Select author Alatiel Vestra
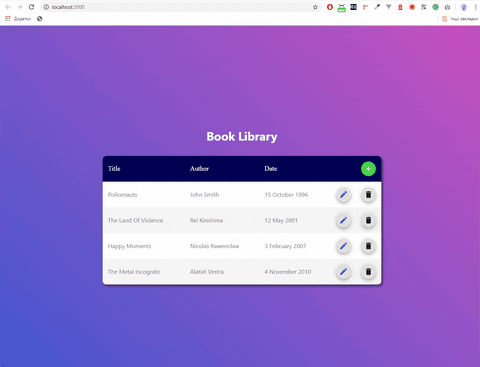Viewport: 480px width, 367px height. (207, 272)
